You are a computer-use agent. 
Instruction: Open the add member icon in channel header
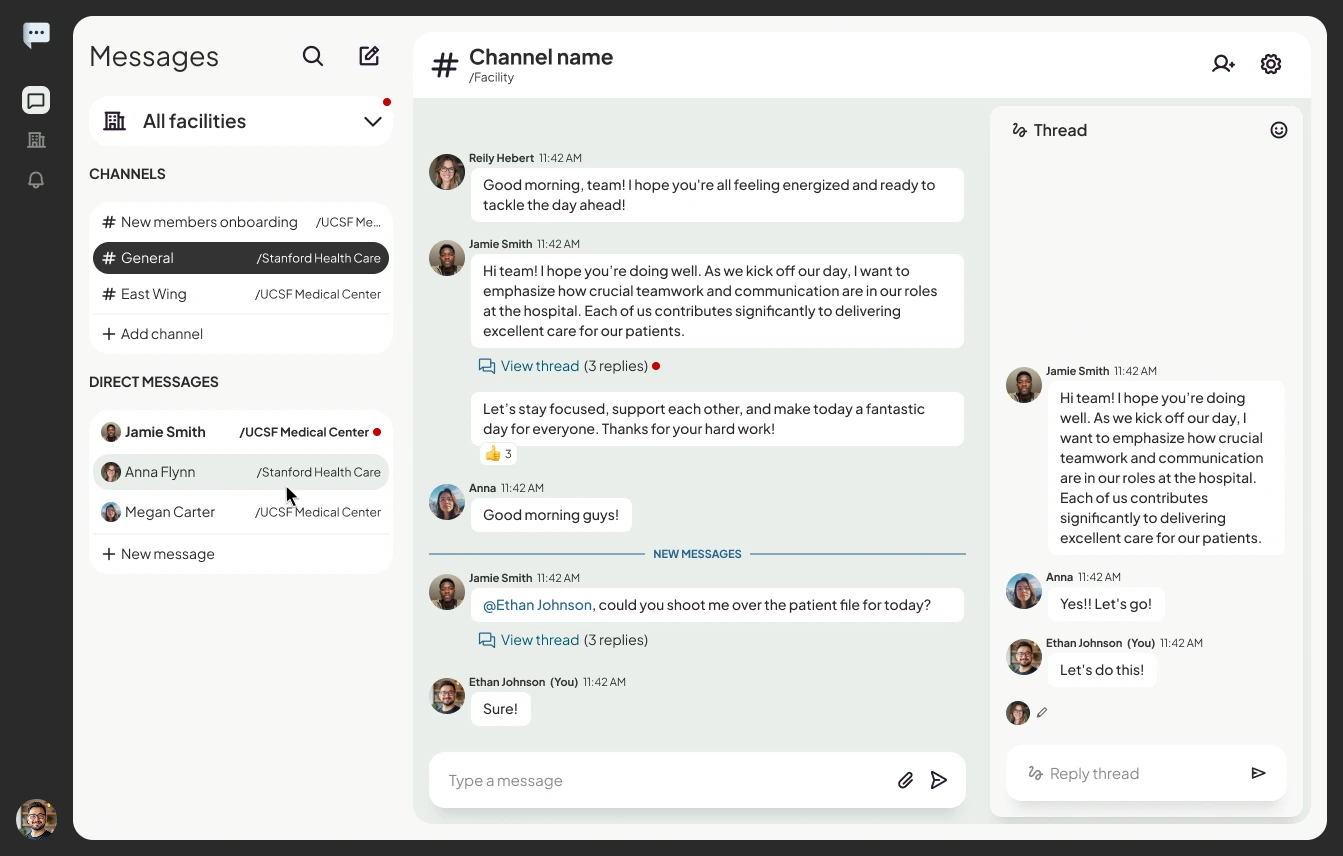[x=1223, y=64]
